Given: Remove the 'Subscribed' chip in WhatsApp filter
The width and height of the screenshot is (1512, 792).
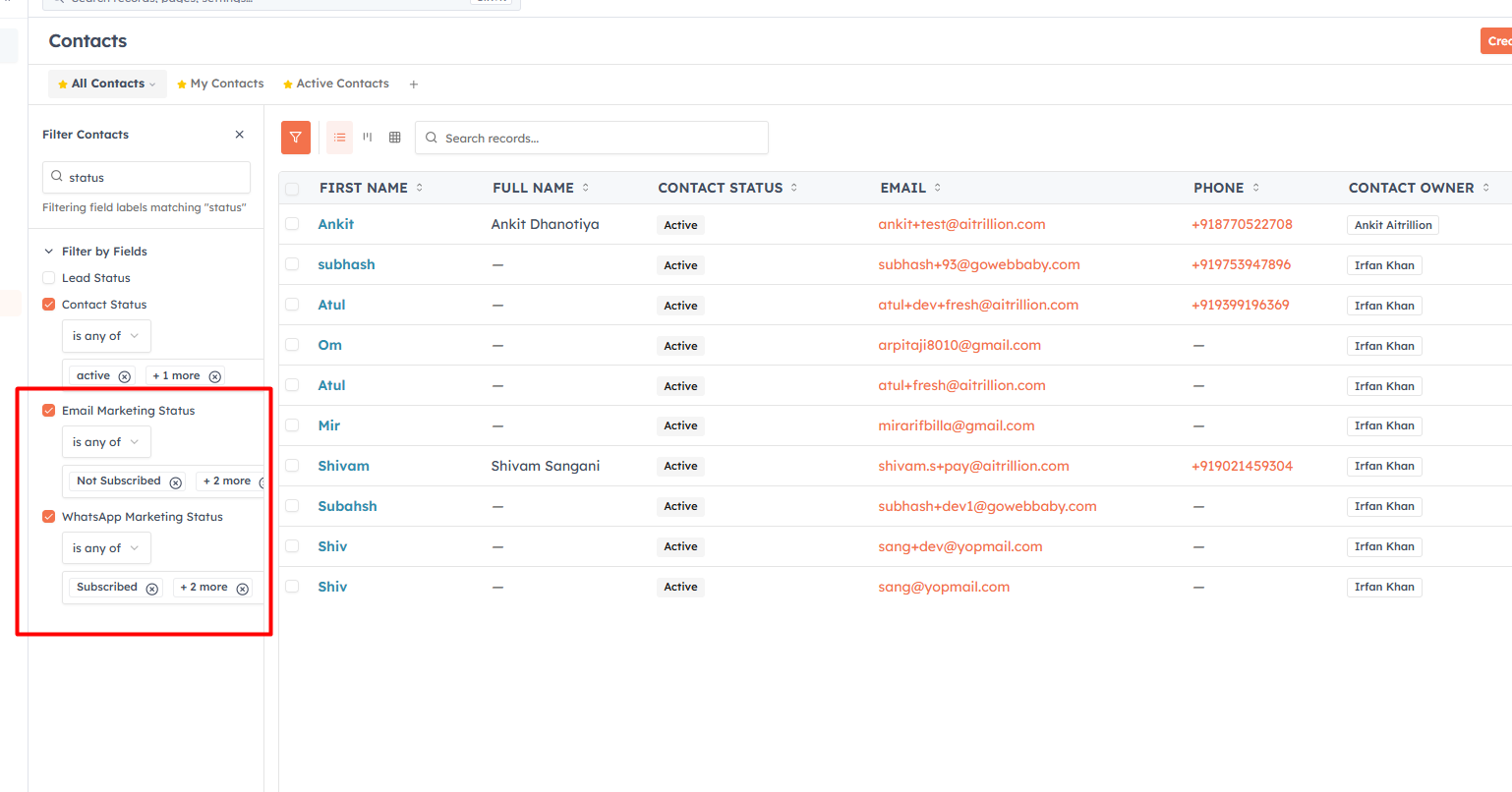Looking at the screenshot, I should (152, 589).
